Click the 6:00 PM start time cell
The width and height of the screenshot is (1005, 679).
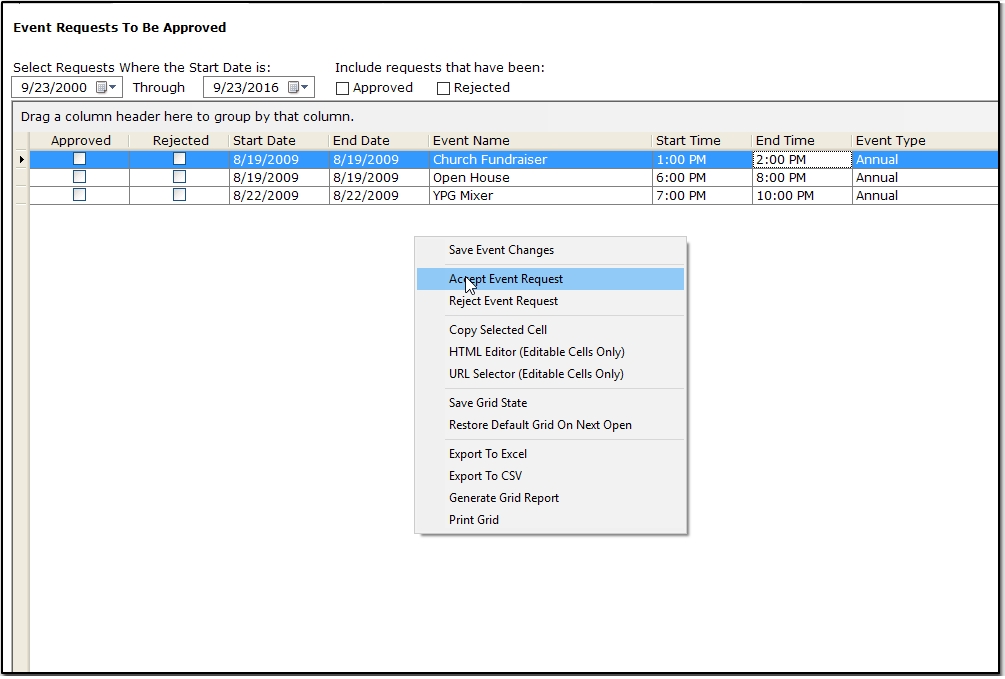(702, 178)
